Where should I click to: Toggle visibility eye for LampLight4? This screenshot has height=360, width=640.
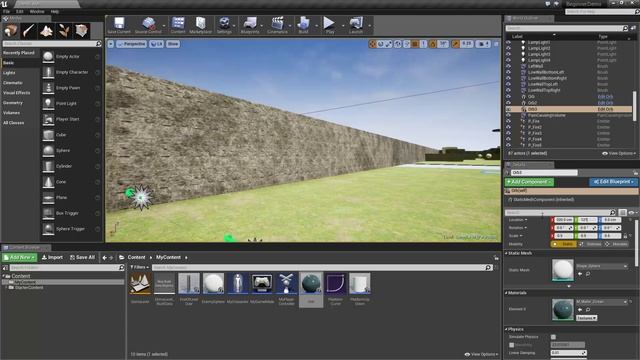(509, 60)
